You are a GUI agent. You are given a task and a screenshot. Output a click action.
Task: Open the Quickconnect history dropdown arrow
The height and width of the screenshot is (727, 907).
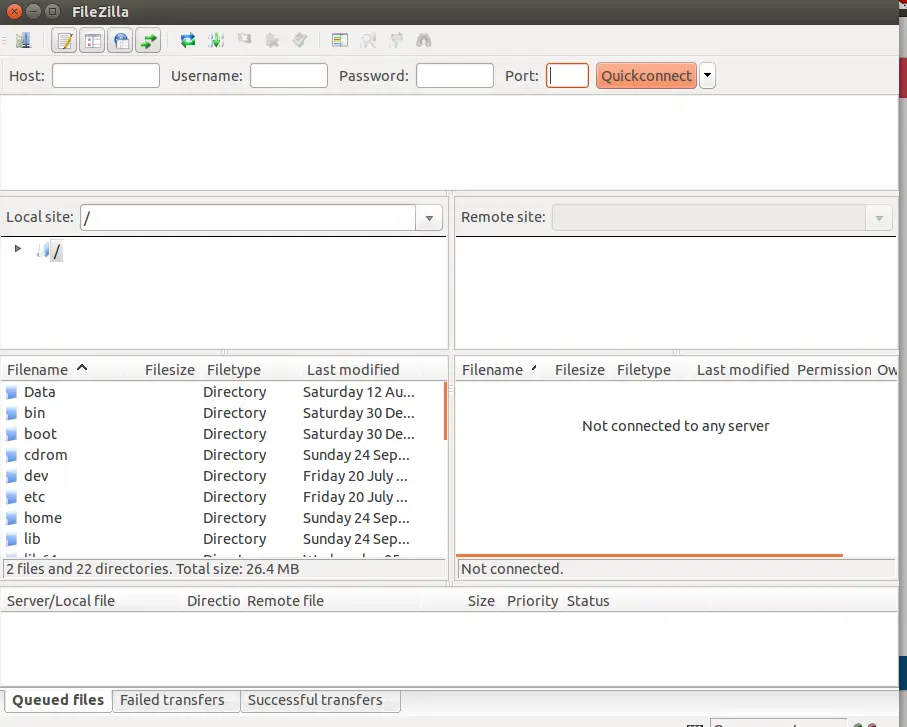click(x=707, y=76)
